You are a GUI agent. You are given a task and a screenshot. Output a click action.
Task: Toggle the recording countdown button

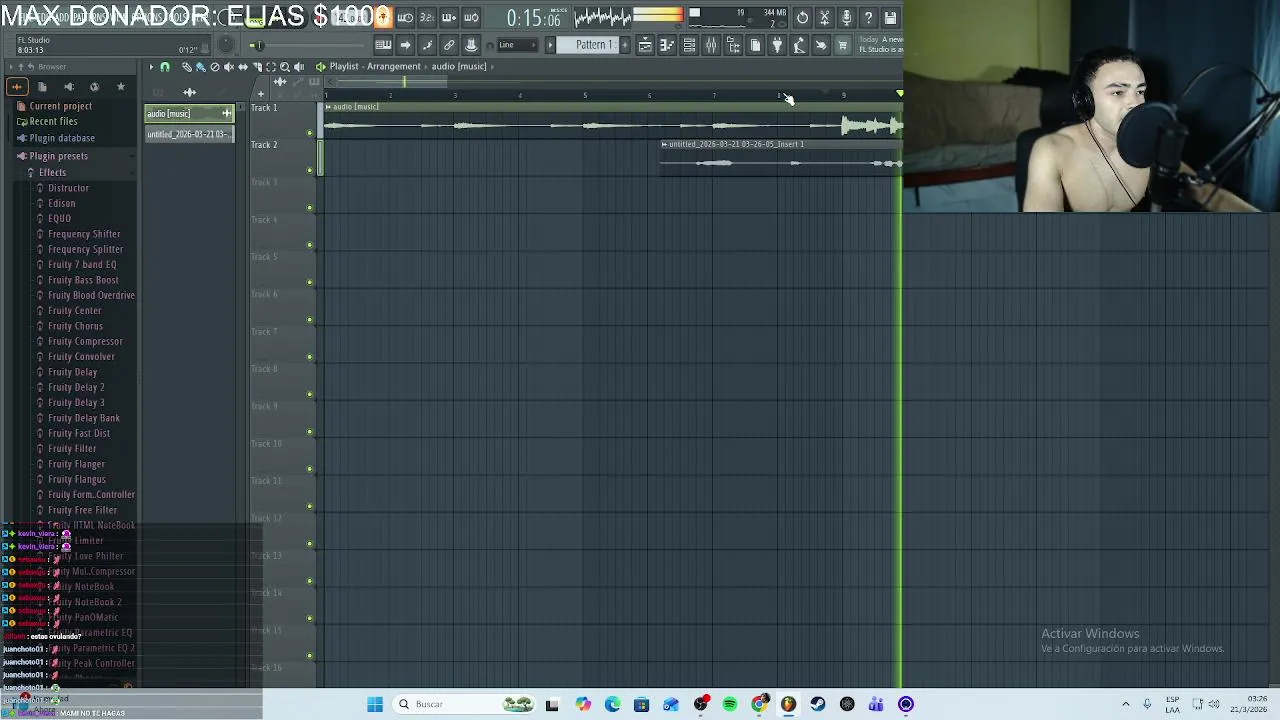click(427, 17)
